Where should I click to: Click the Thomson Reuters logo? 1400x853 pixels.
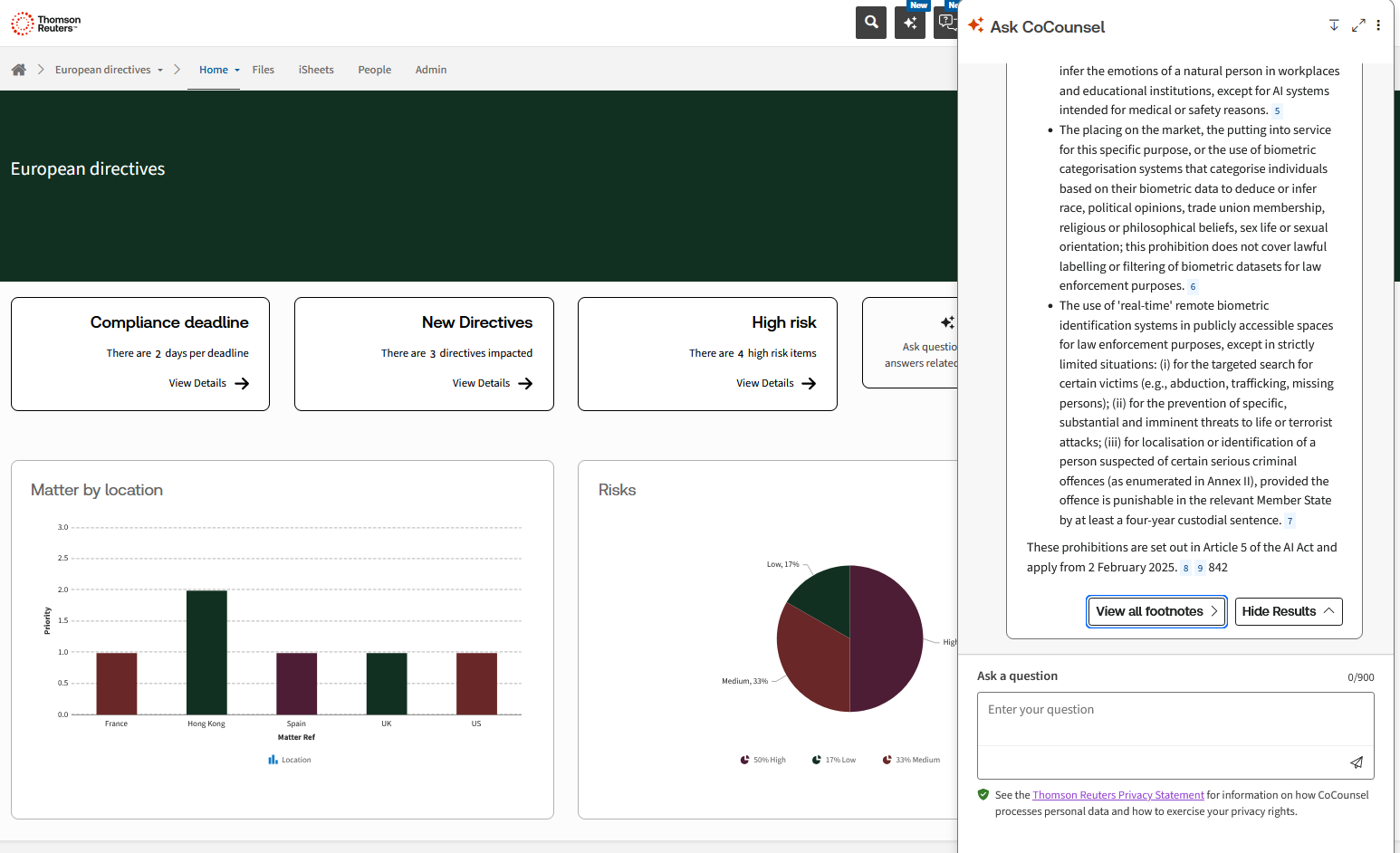click(x=46, y=24)
